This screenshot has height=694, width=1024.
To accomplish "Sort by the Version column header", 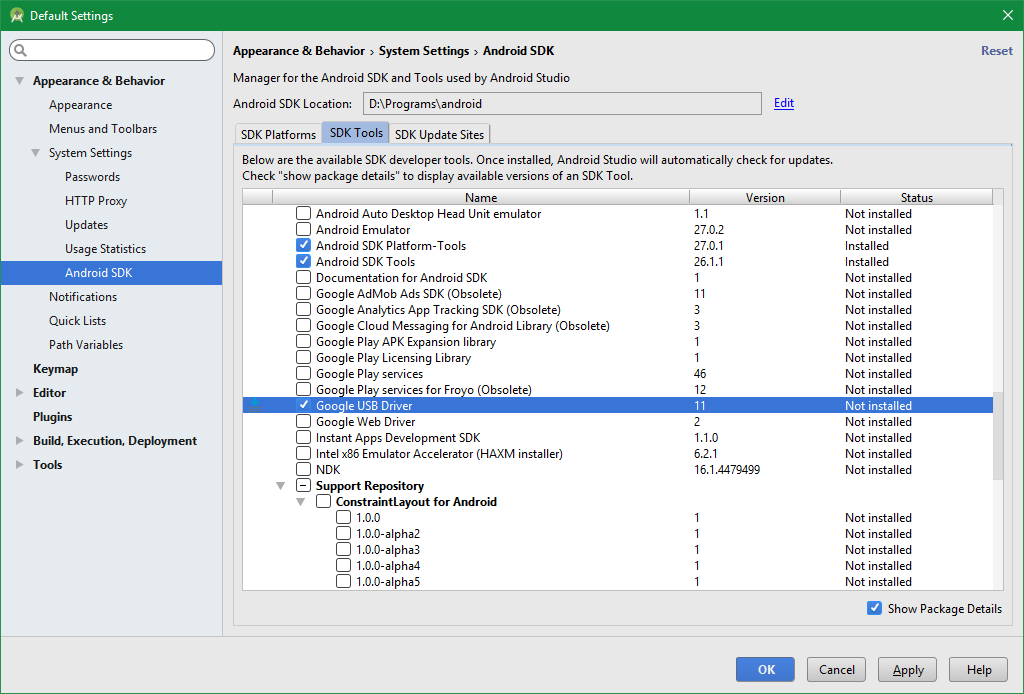I will (765, 197).
